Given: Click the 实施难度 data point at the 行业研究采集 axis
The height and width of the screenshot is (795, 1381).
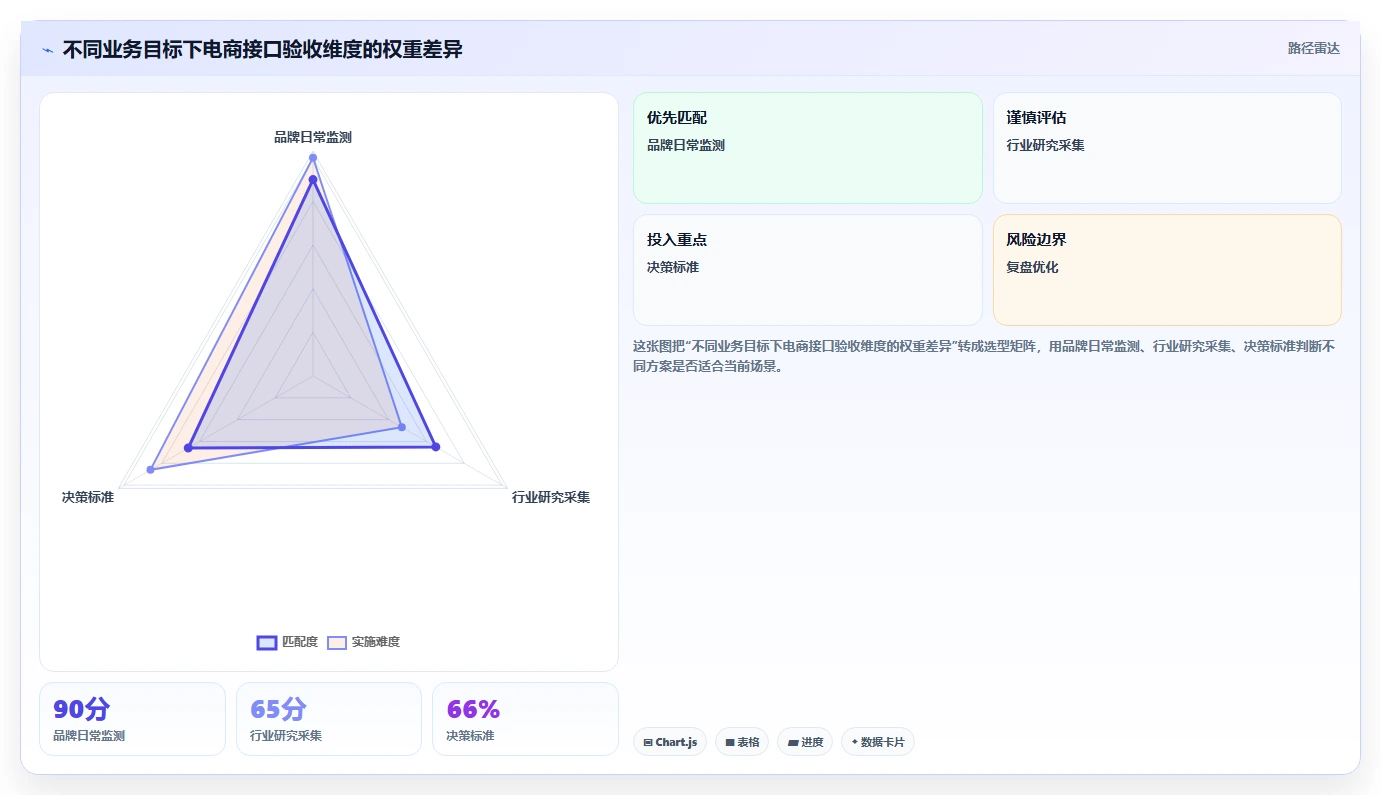Looking at the screenshot, I should [x=402, y=427].
